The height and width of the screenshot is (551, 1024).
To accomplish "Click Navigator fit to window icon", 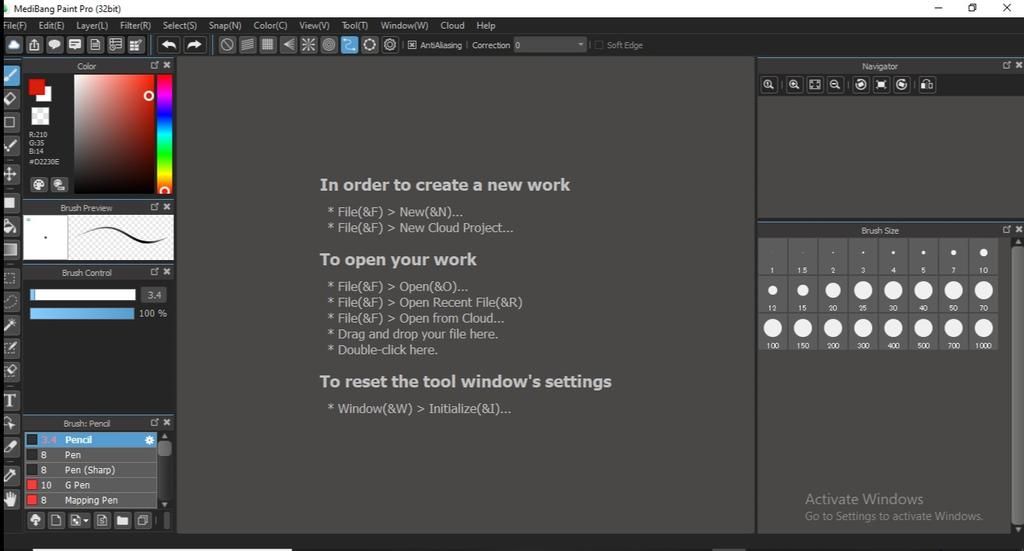I will (x=814, y=85).
